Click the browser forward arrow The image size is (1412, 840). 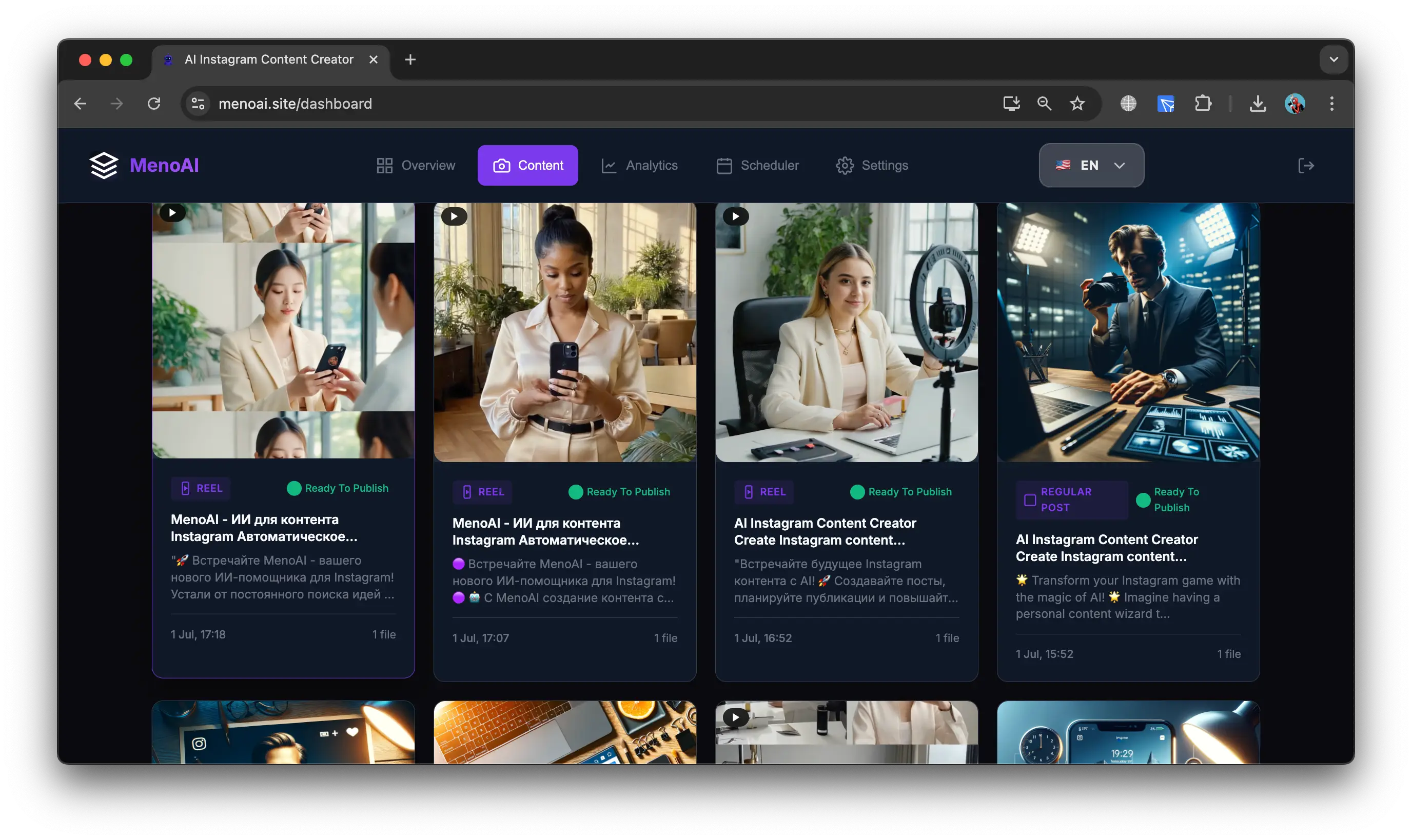point(116,104)
